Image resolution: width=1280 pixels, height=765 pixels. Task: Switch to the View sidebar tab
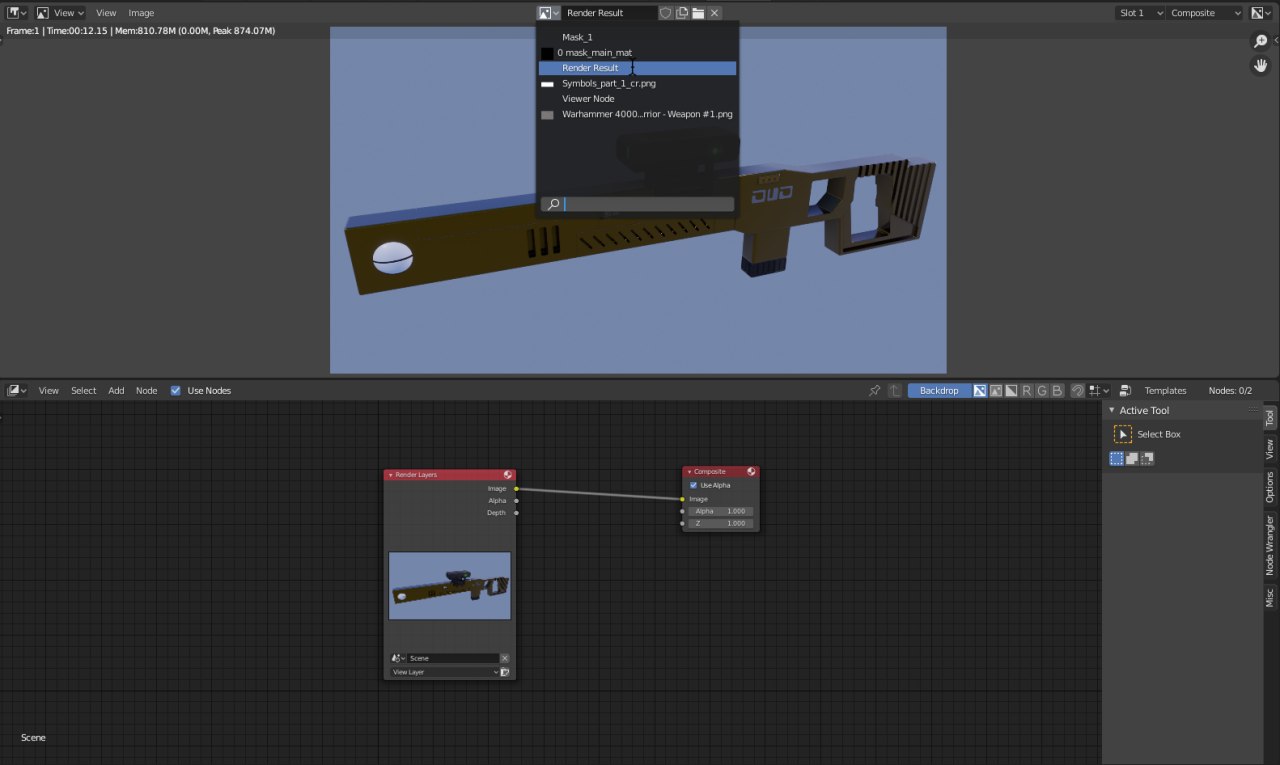1270,449
